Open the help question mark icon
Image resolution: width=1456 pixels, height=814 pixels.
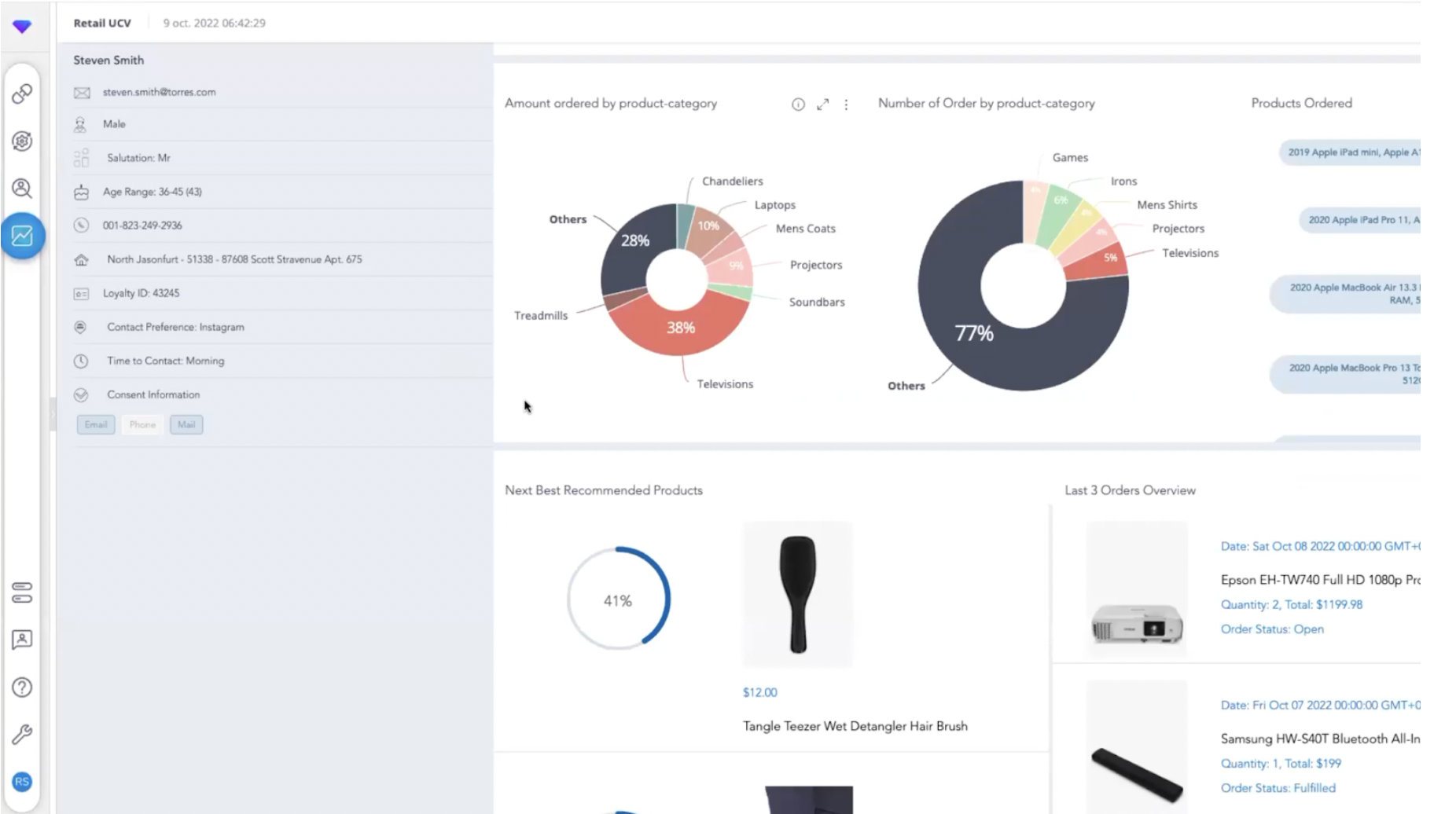pyautogui.click(x=22, y=687)
